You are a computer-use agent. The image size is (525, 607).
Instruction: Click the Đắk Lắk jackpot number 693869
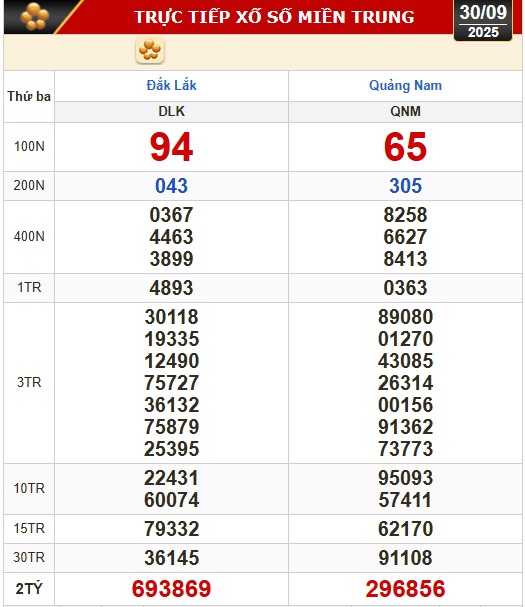(171, 589)
